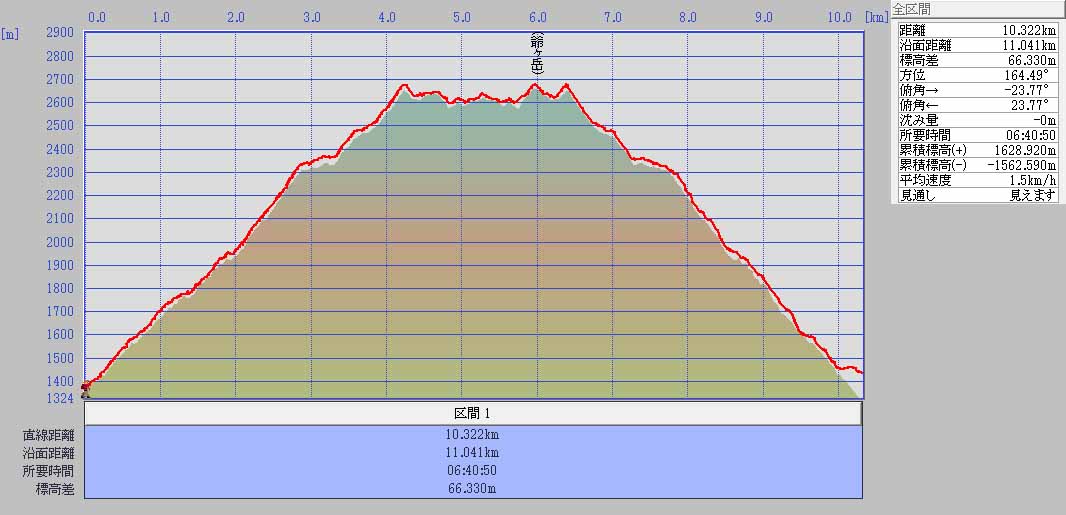Click the 1700 elevation axis label
Screen dimensions: 1066x515
(x=60, y=311)
